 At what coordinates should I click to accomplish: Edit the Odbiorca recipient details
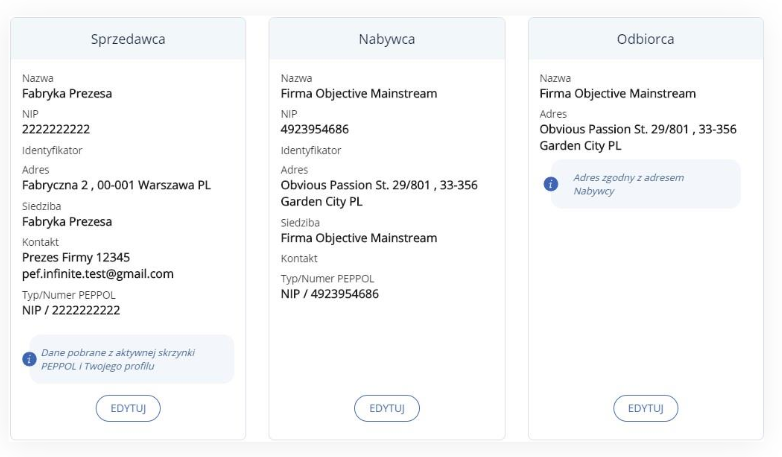coord(646,408)
